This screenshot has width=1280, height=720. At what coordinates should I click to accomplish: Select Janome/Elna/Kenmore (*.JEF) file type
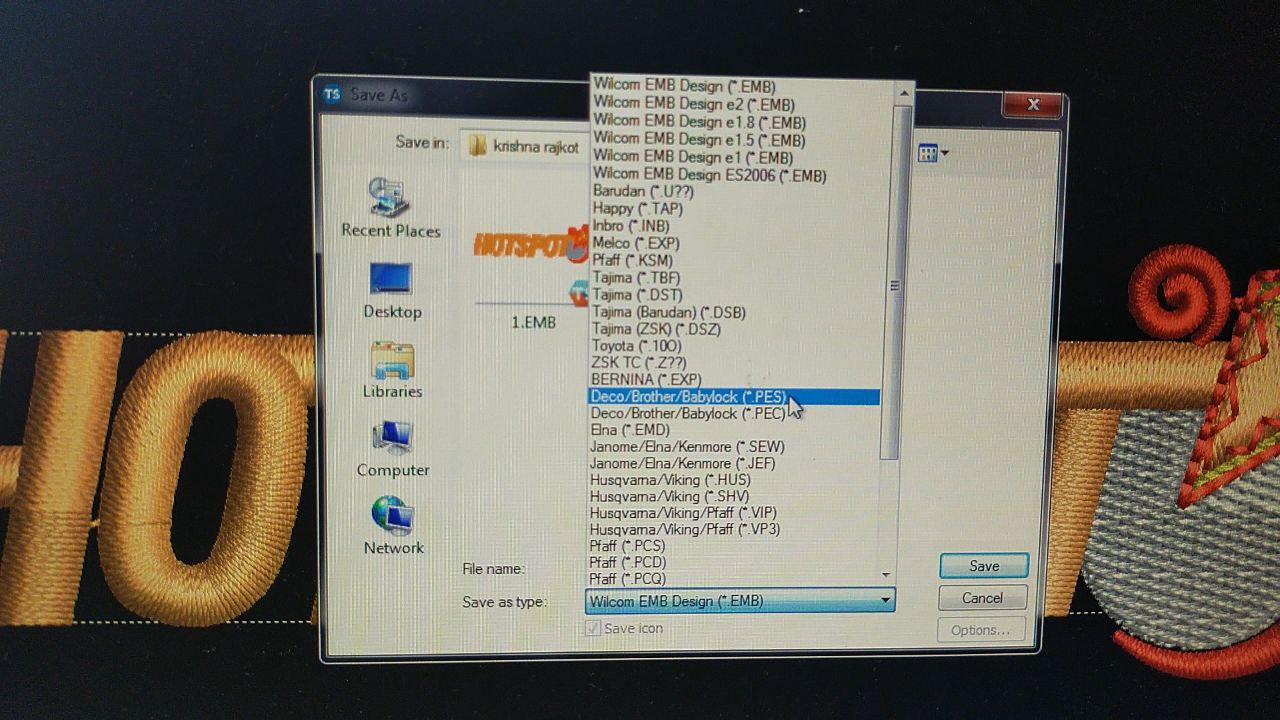tap(682, 463)
